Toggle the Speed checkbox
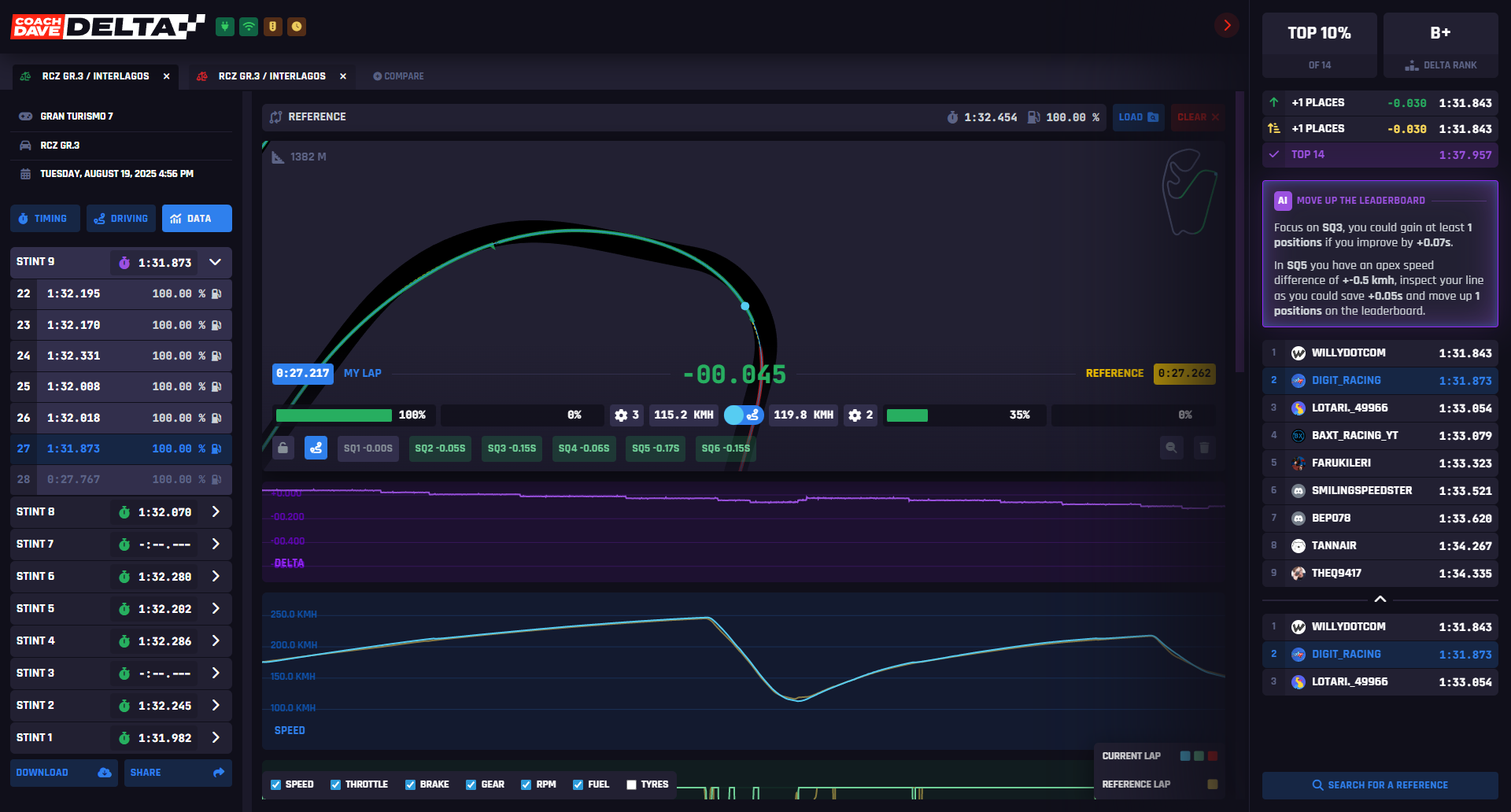1511x812 pixels. coord(275,784)
